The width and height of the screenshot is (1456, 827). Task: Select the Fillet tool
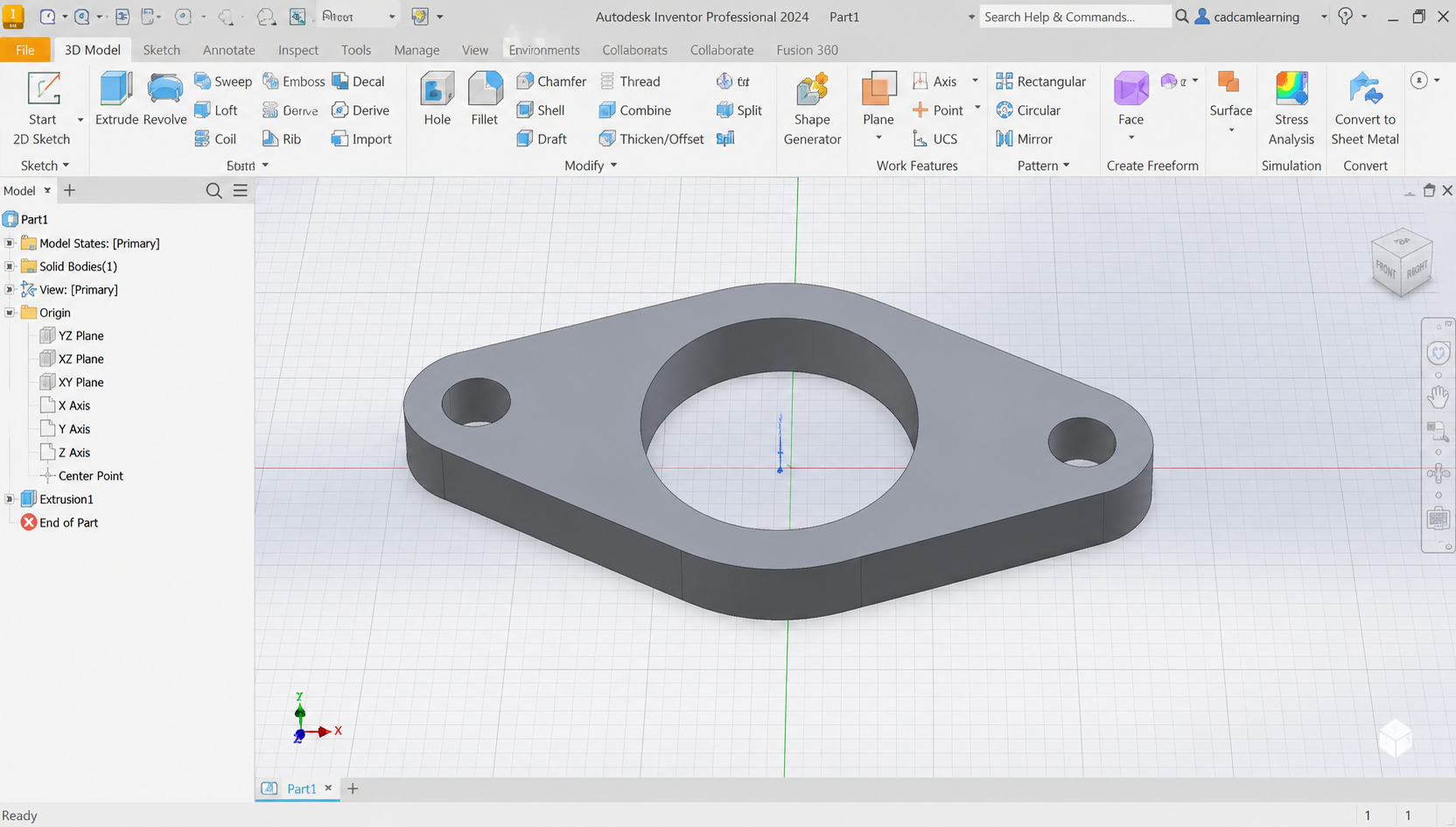(485, 98)
